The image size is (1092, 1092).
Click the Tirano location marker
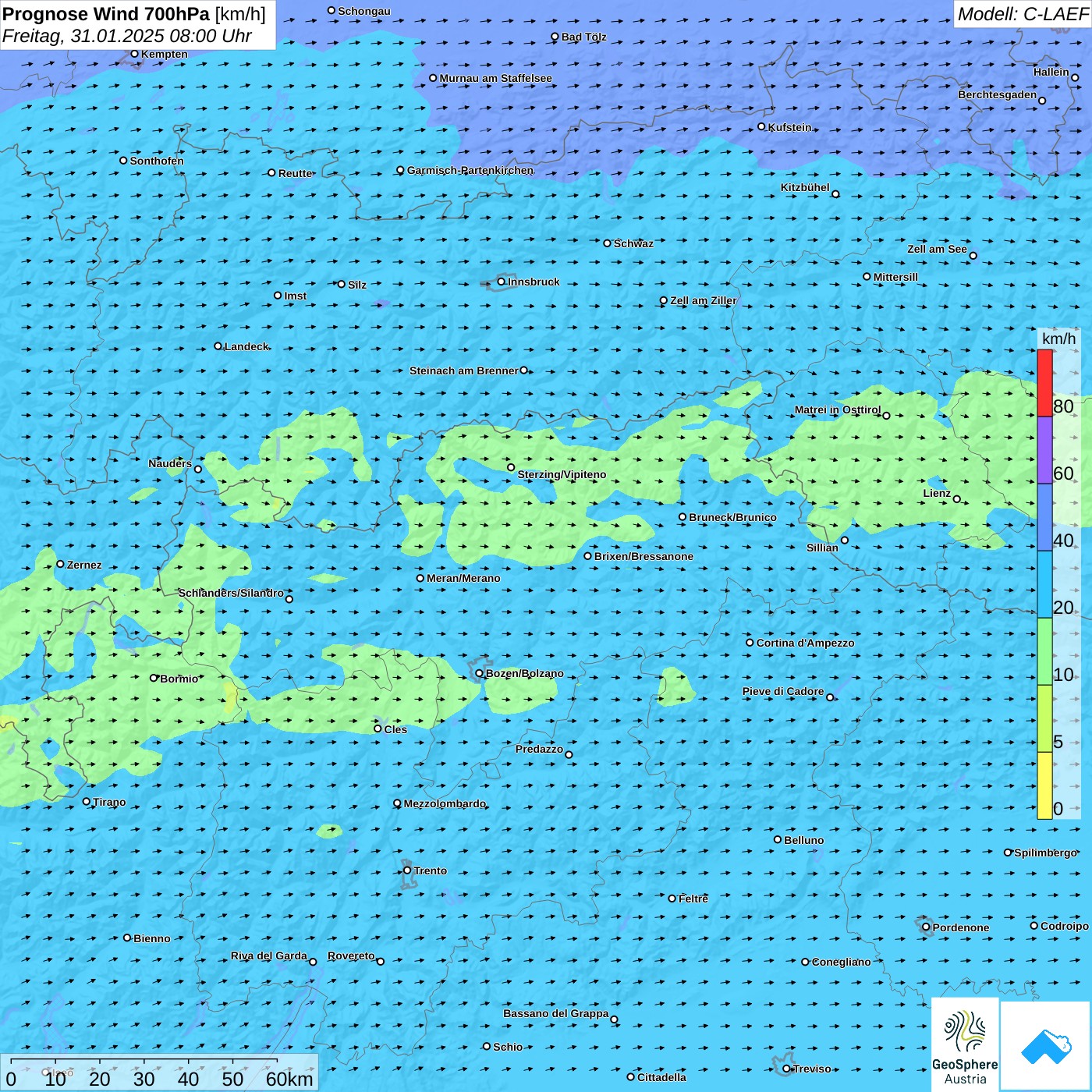pyautogui.click(x=87, y=801)
